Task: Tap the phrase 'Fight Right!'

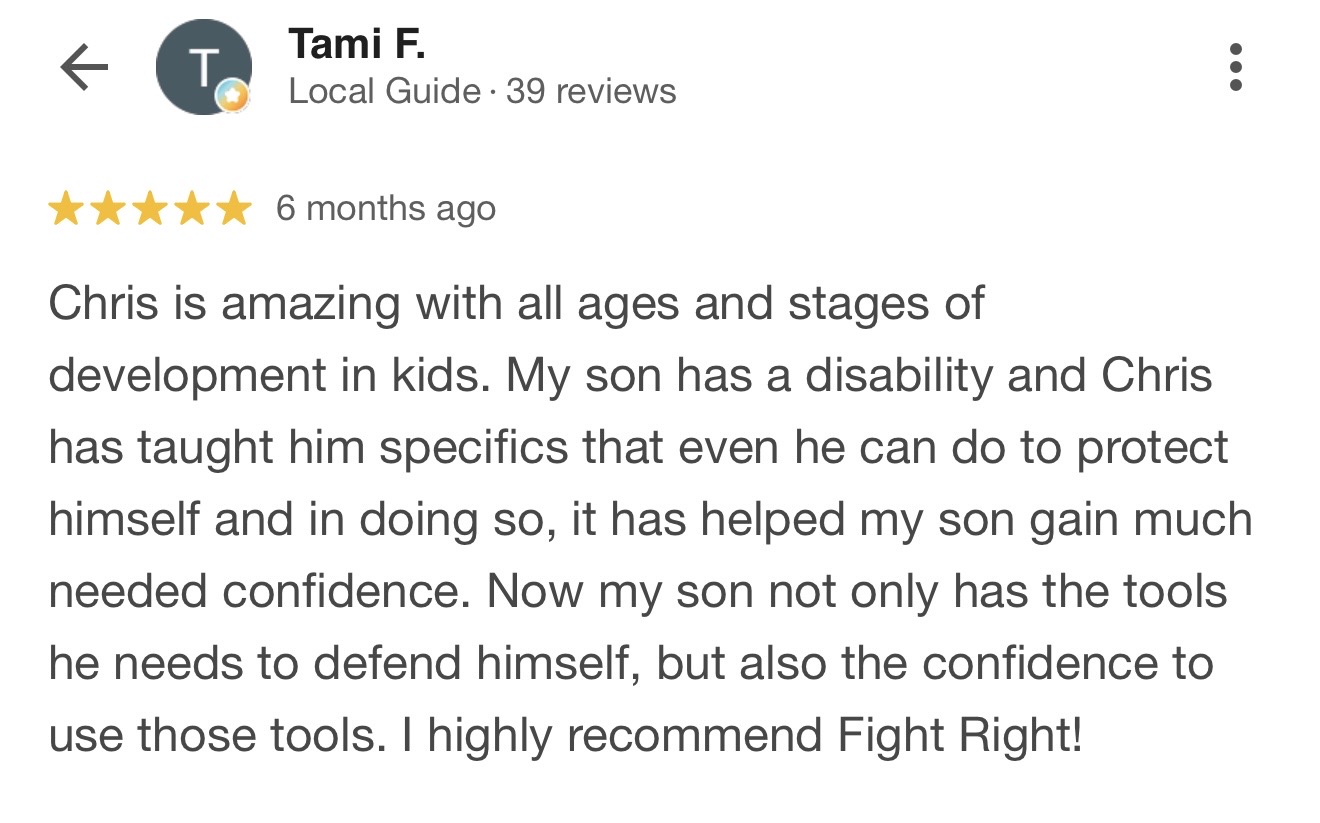Action: tap(960, 736)
